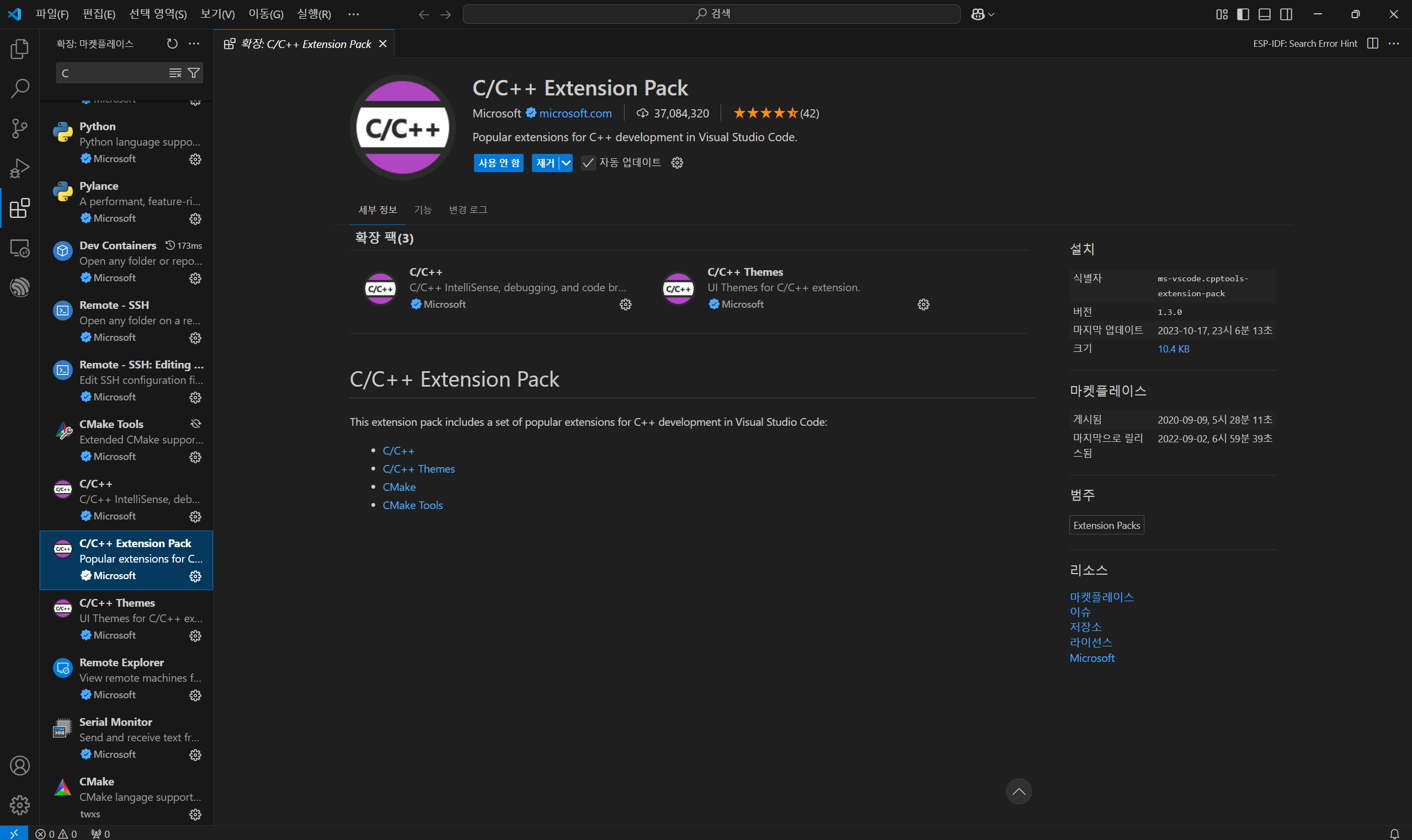Open the ESP-IDF Explorer activity bar icon
This screenshot has height=840, width=1412.
(20, 287)
